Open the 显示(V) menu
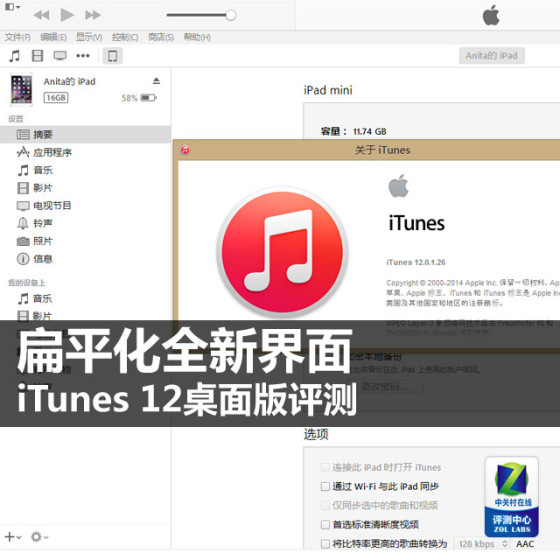 click(x=89, y=37)
